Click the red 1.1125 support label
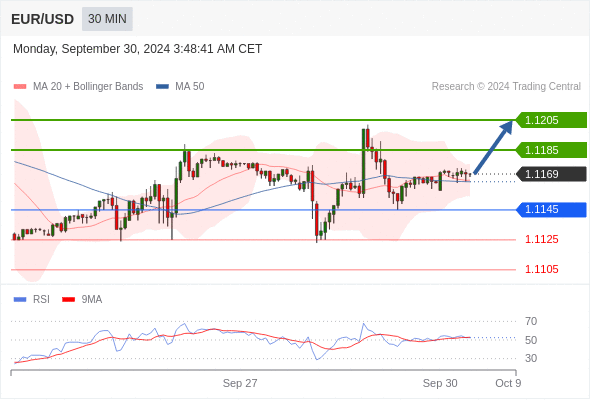590x400 pixels. coord(542,239)
